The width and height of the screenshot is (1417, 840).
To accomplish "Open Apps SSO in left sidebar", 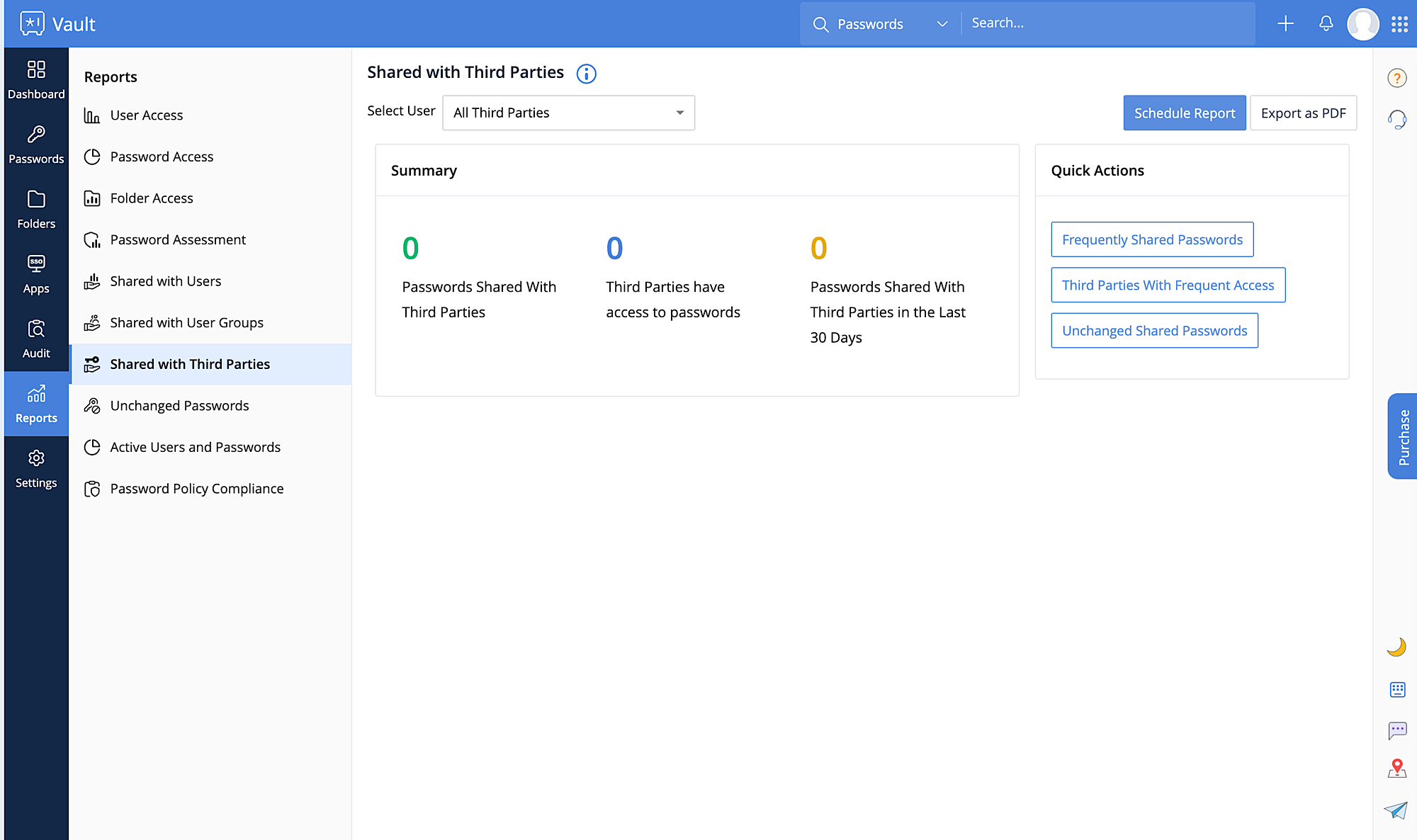I will [x=36, y=274].
